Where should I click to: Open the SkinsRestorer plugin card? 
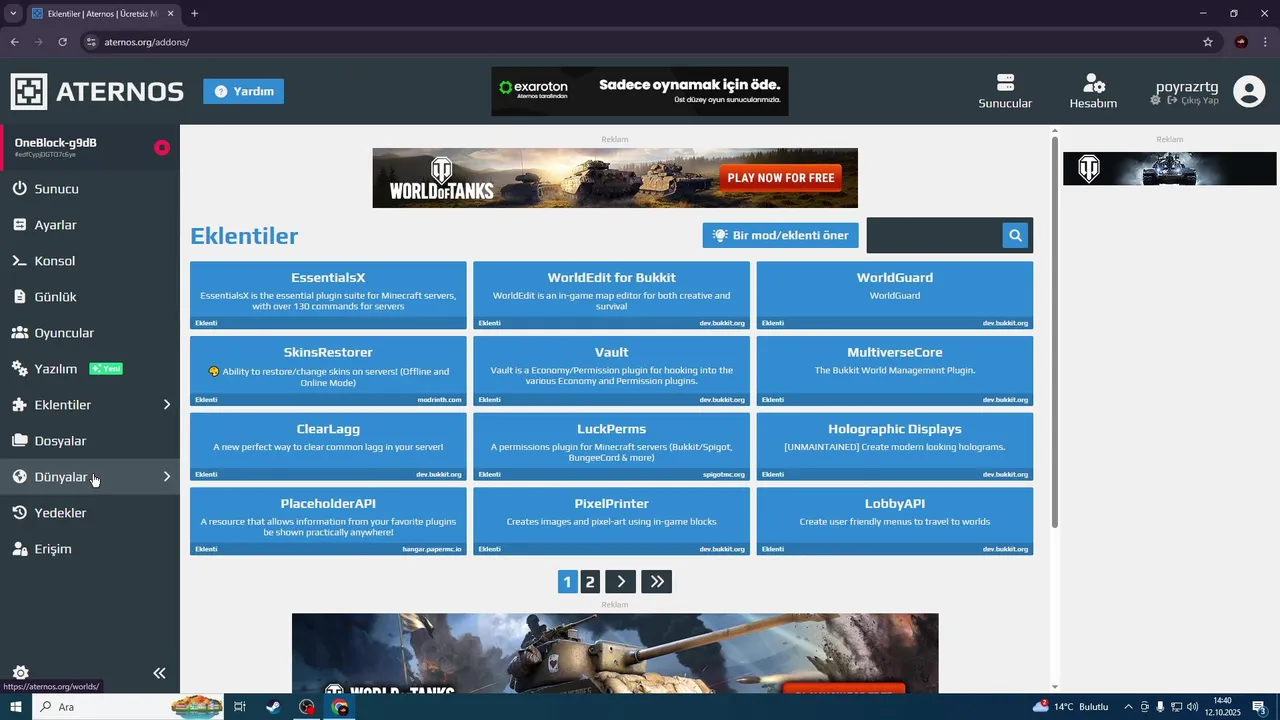tap(328, 371)
